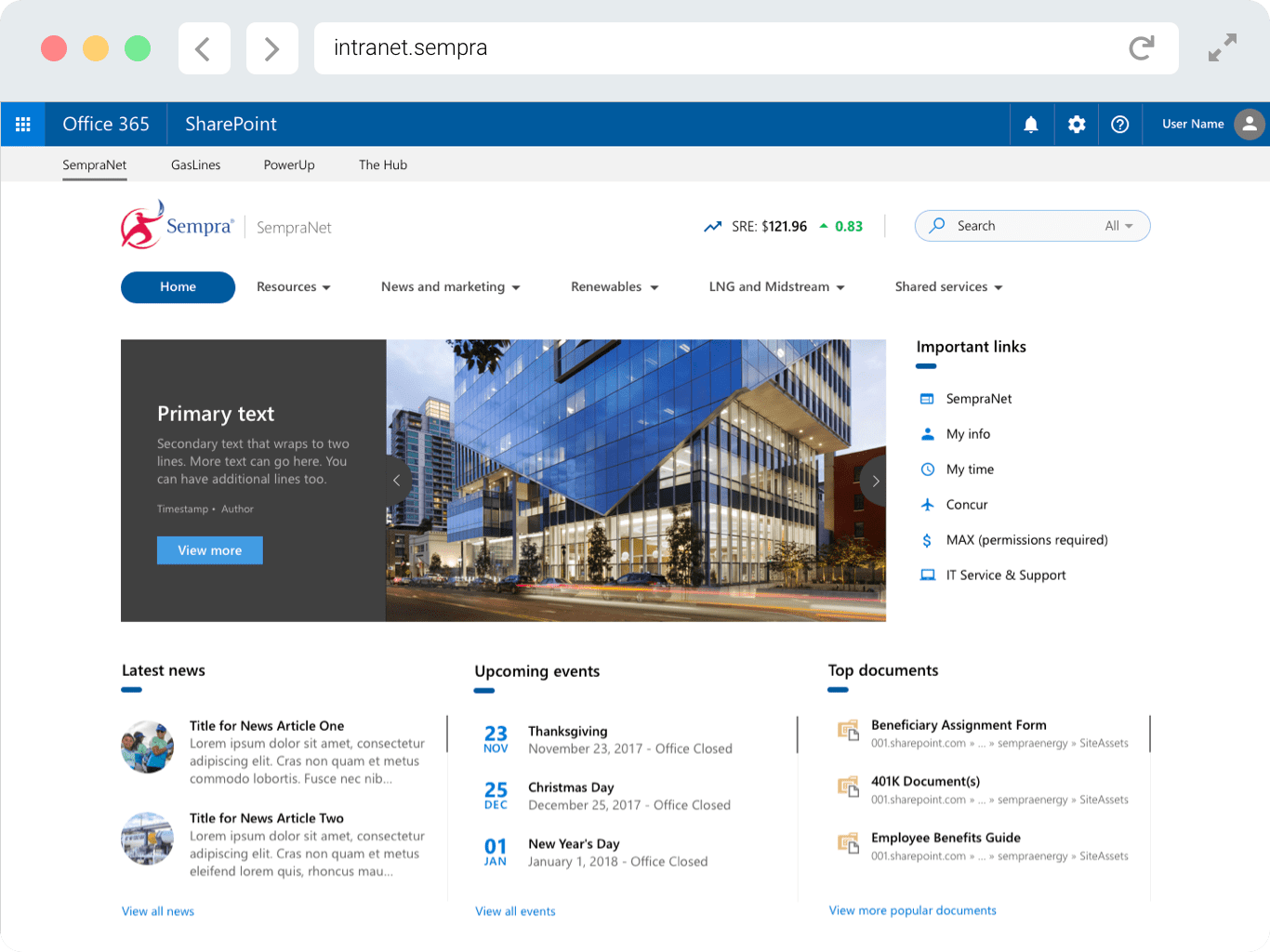Click the Beneficiary Assignment Form document icon

(x=848, y=731)
